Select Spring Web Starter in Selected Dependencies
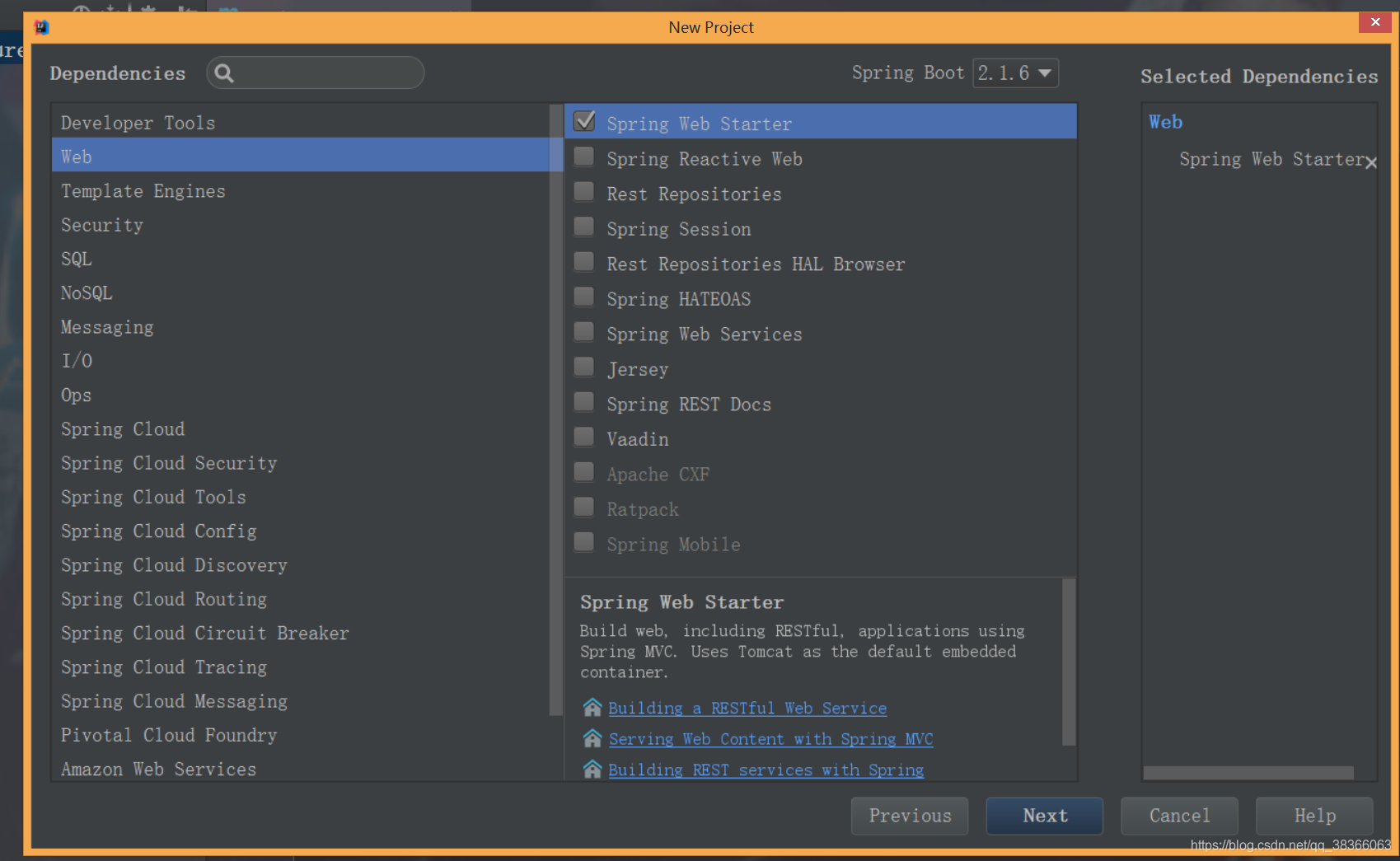This screenshot has height=861, width=1400. [x=1271, y=159]
